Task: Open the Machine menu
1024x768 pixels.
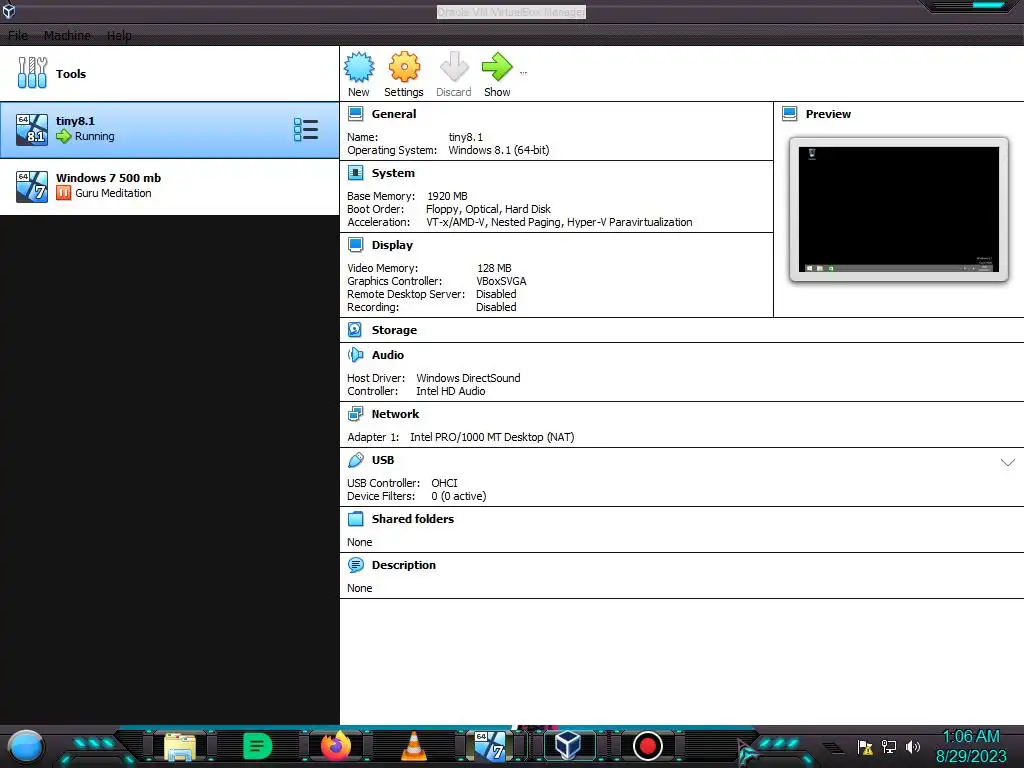Action: pos(67,35)
